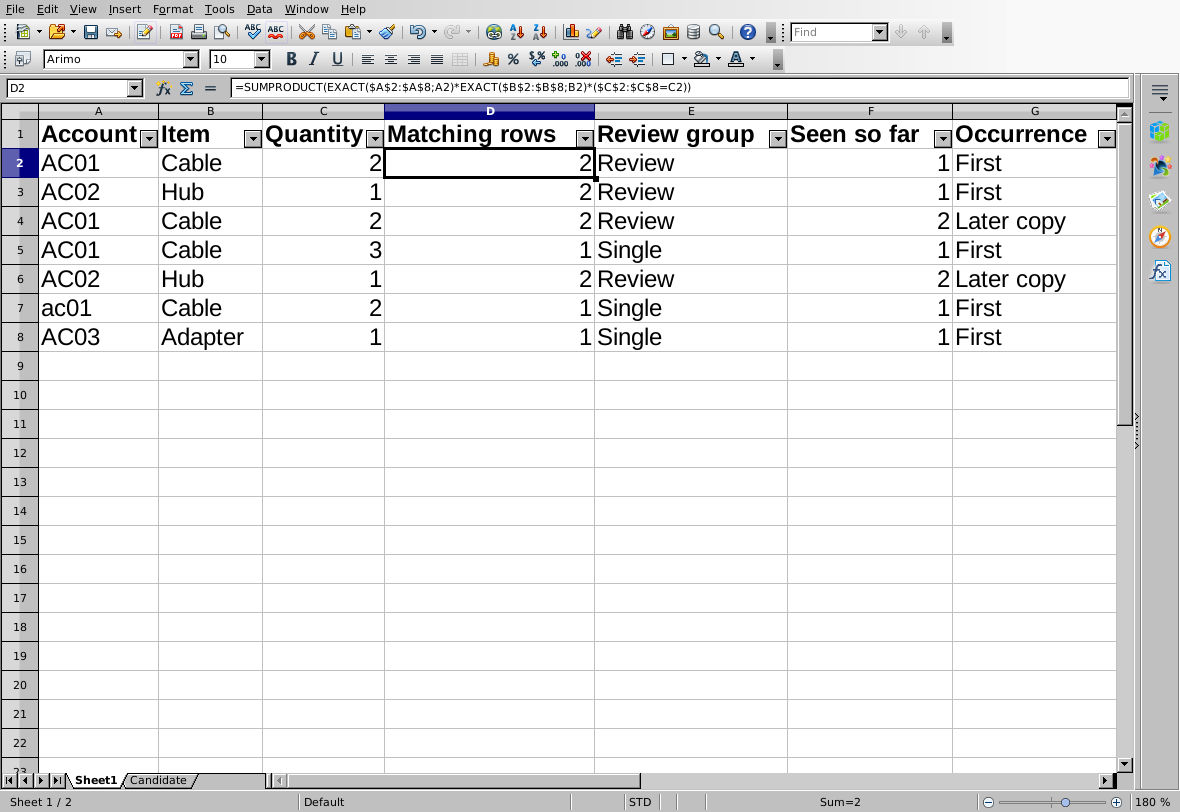Print the file directly
The height and width of the screenshot is (812, 1180).
[x=199, y=32]
